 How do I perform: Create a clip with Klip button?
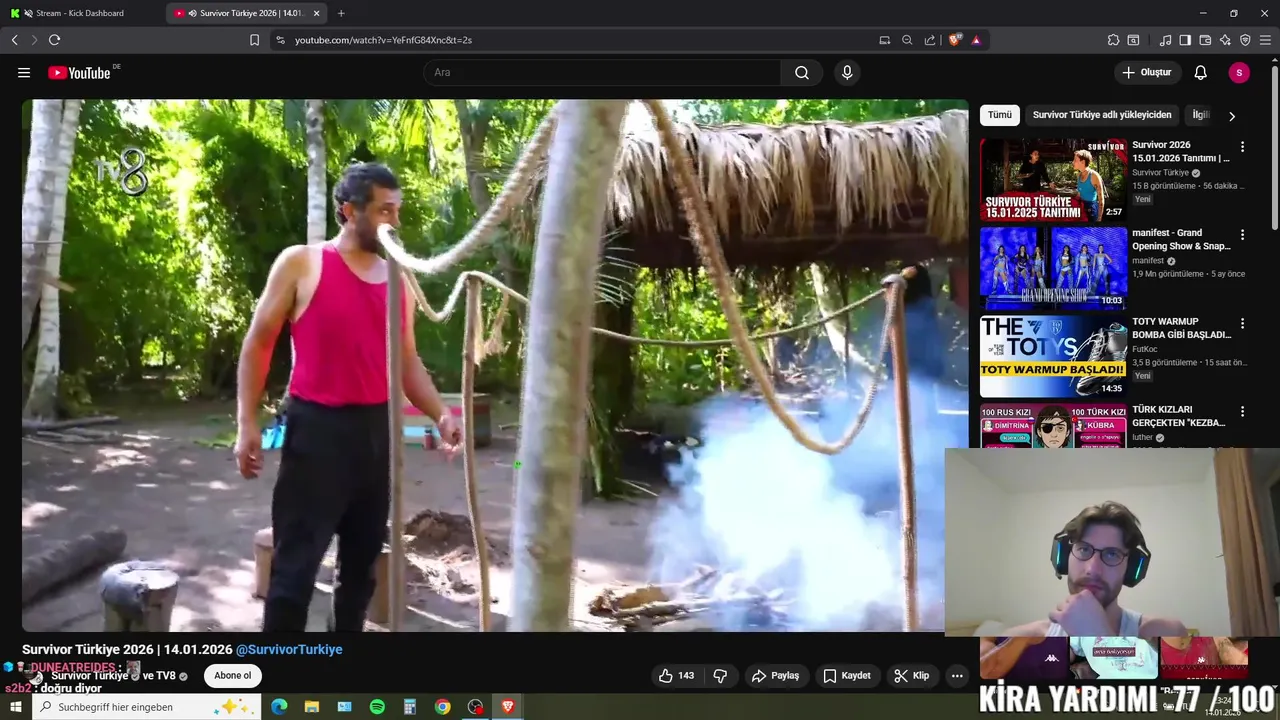pyautogui.click(x=911, y=676)
